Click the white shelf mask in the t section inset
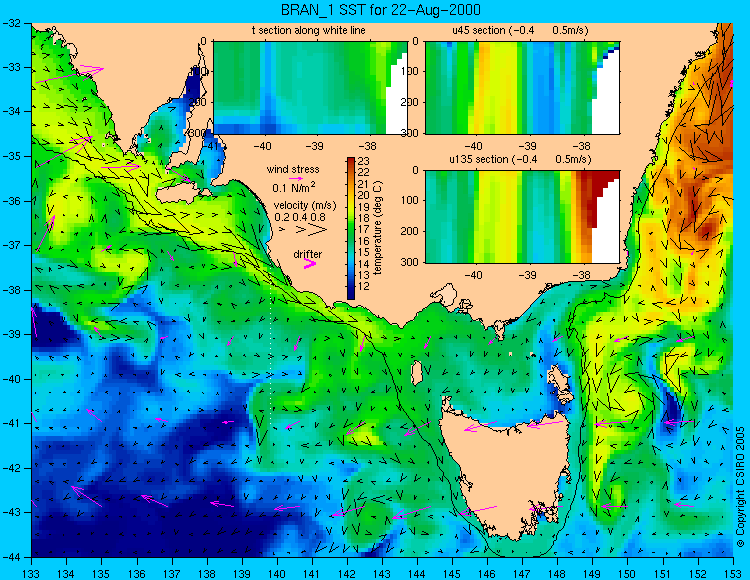The height and width of the screenshot is (580, 750). [x=397, y=103]
